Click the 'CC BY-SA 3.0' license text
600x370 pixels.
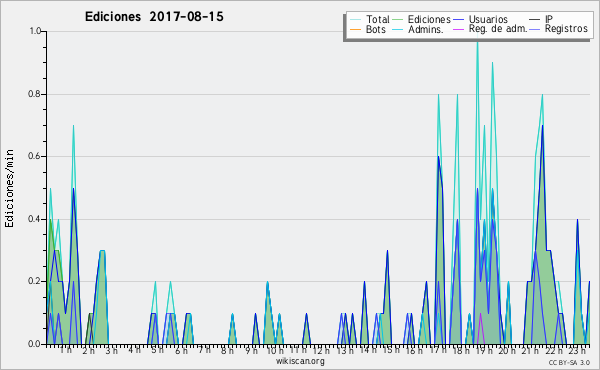pyautogui.click(x=569, y=363)
